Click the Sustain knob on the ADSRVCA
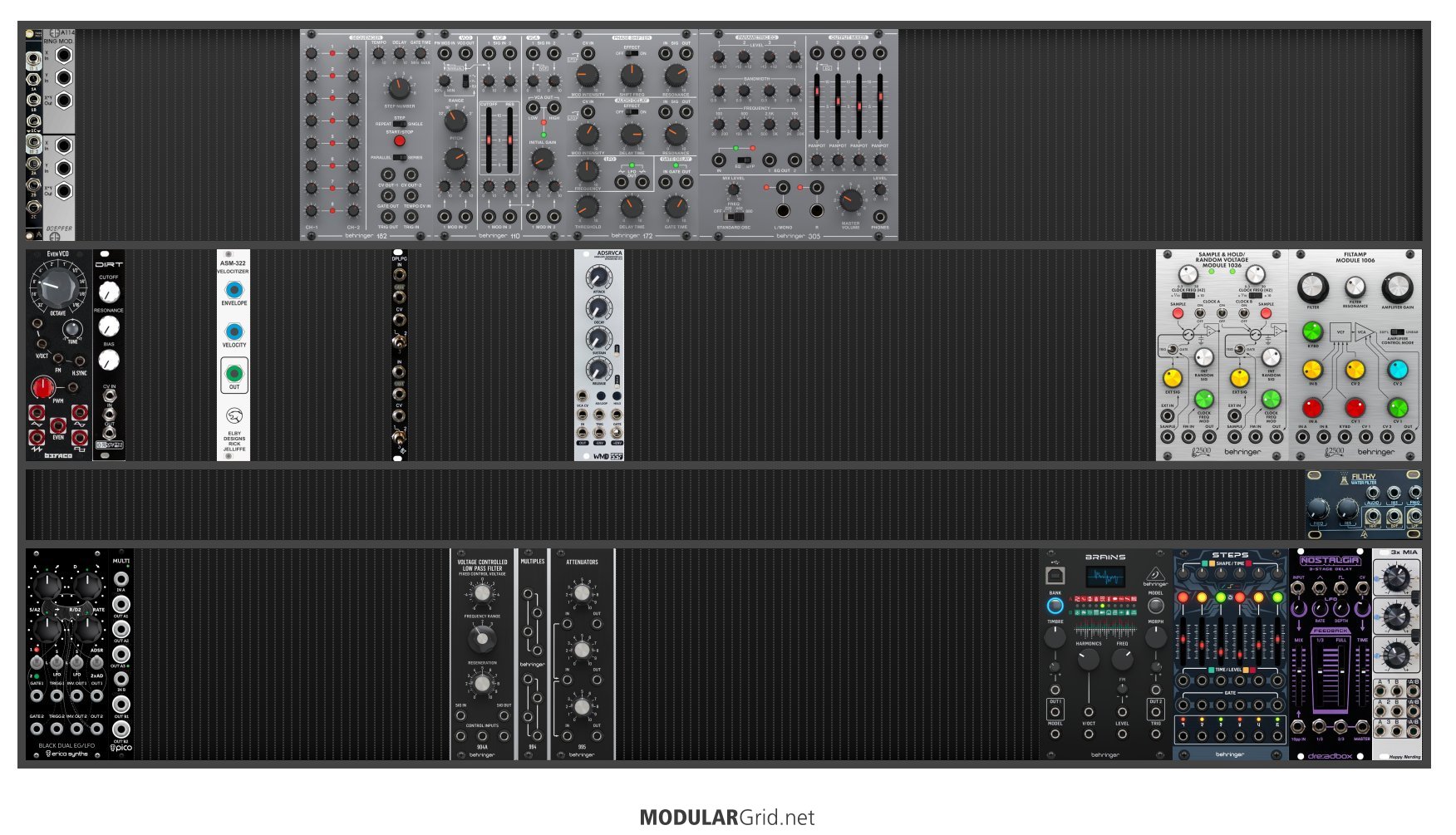 click(598, 338)
